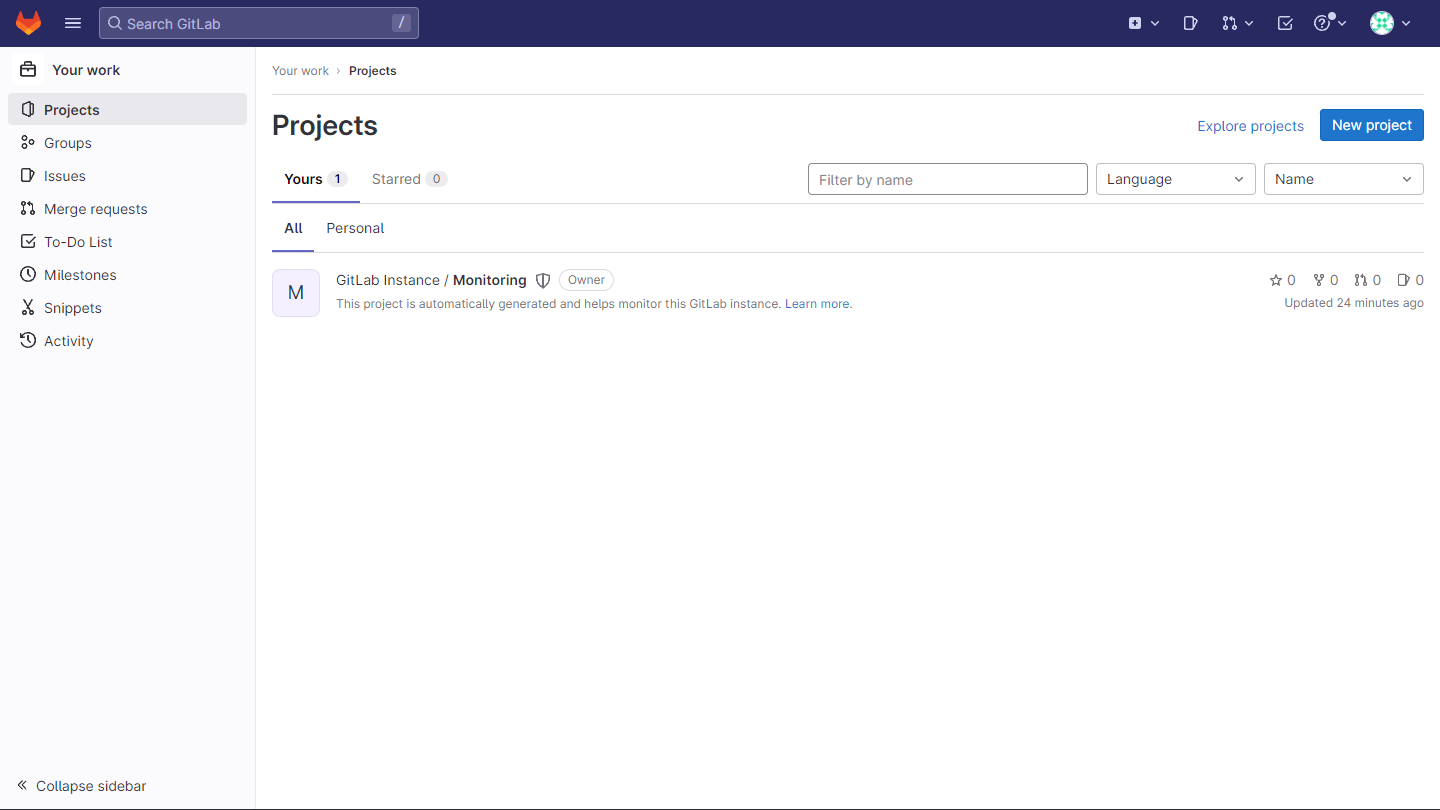Screen dimensions: 1440x810
Task: Collapse the sidebar
Action: point(82,786)
